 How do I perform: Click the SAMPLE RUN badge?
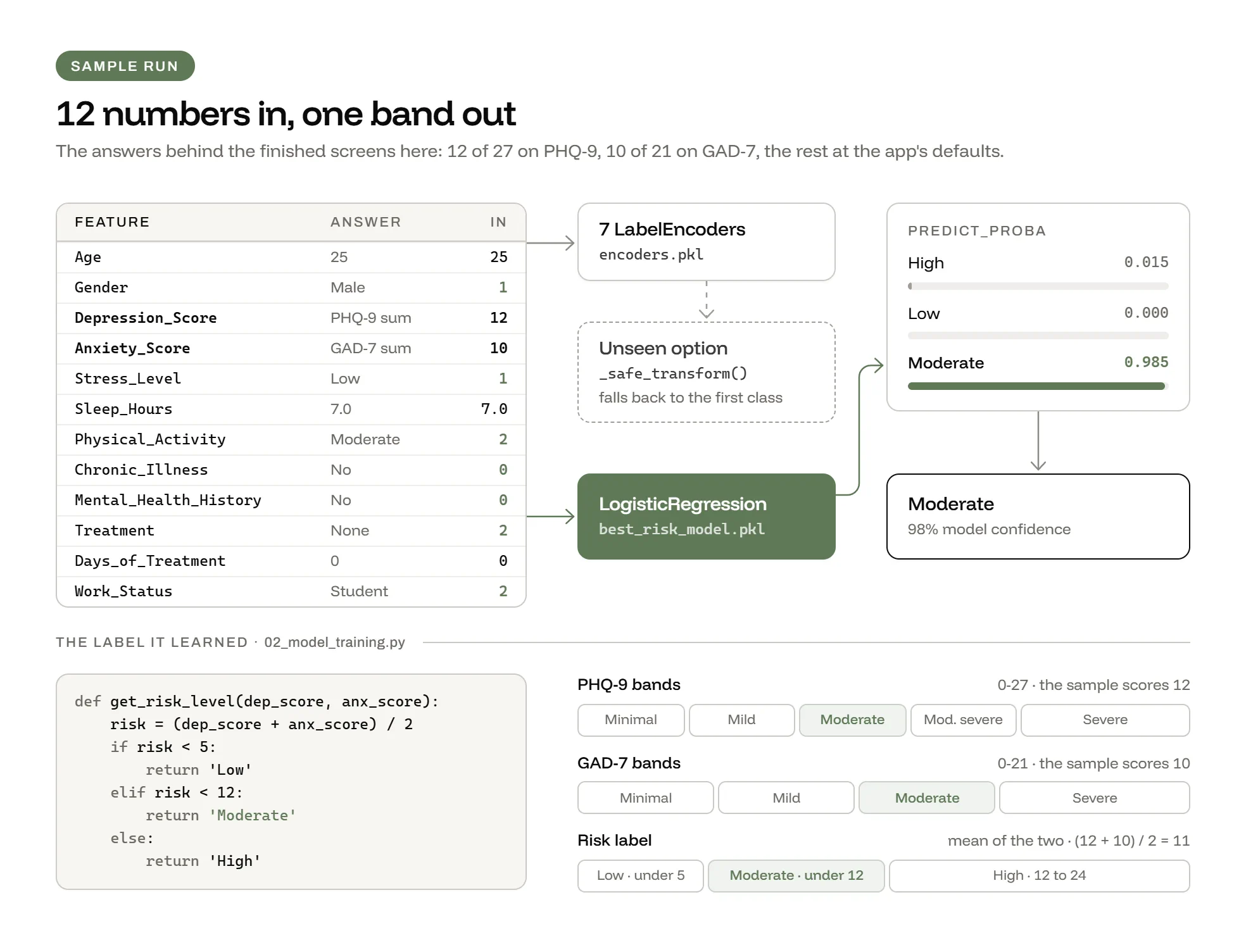[125, 66]
